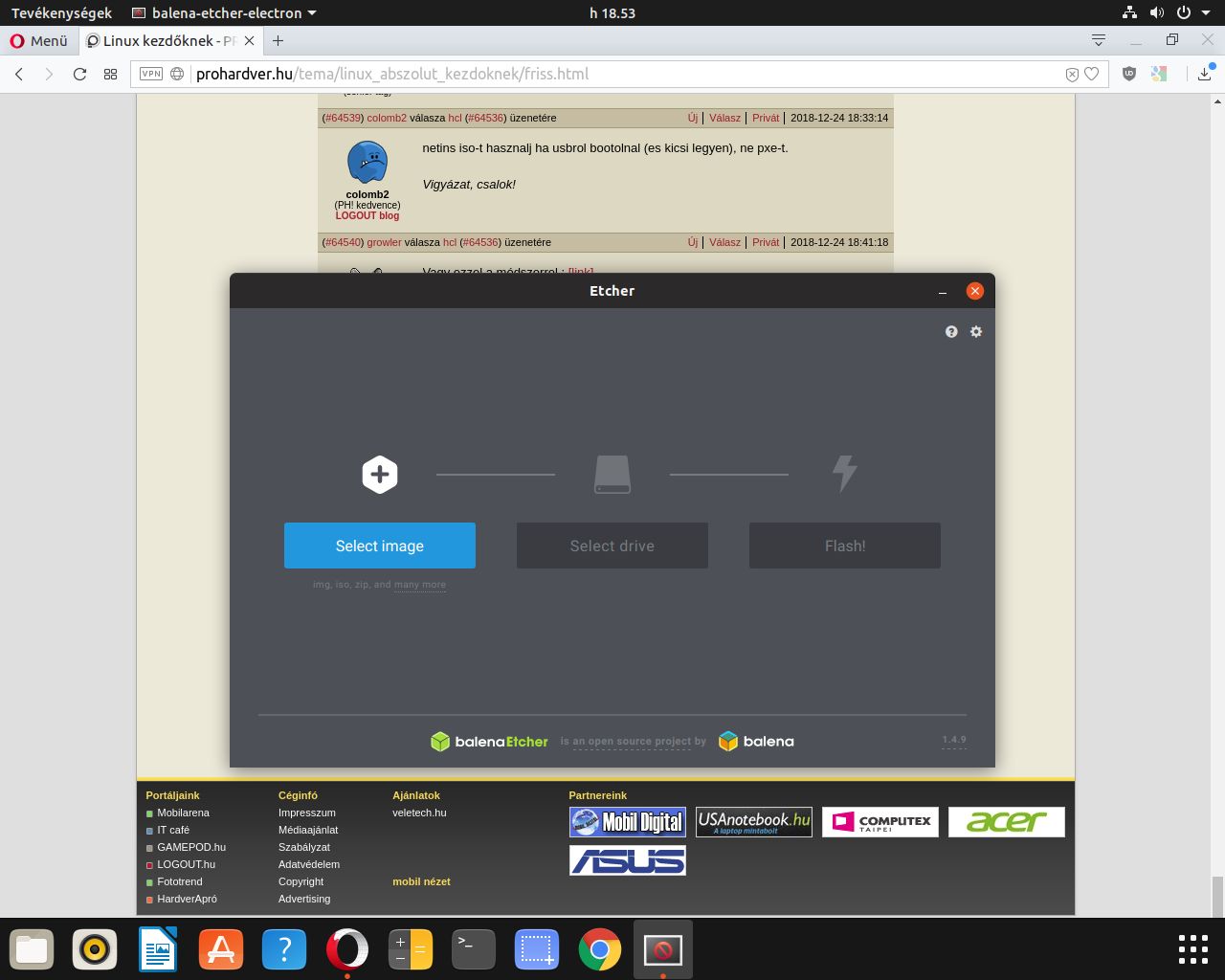Go back in Opera browser
This screenshot has height=980, width=1225.
[x=19, y=74]
